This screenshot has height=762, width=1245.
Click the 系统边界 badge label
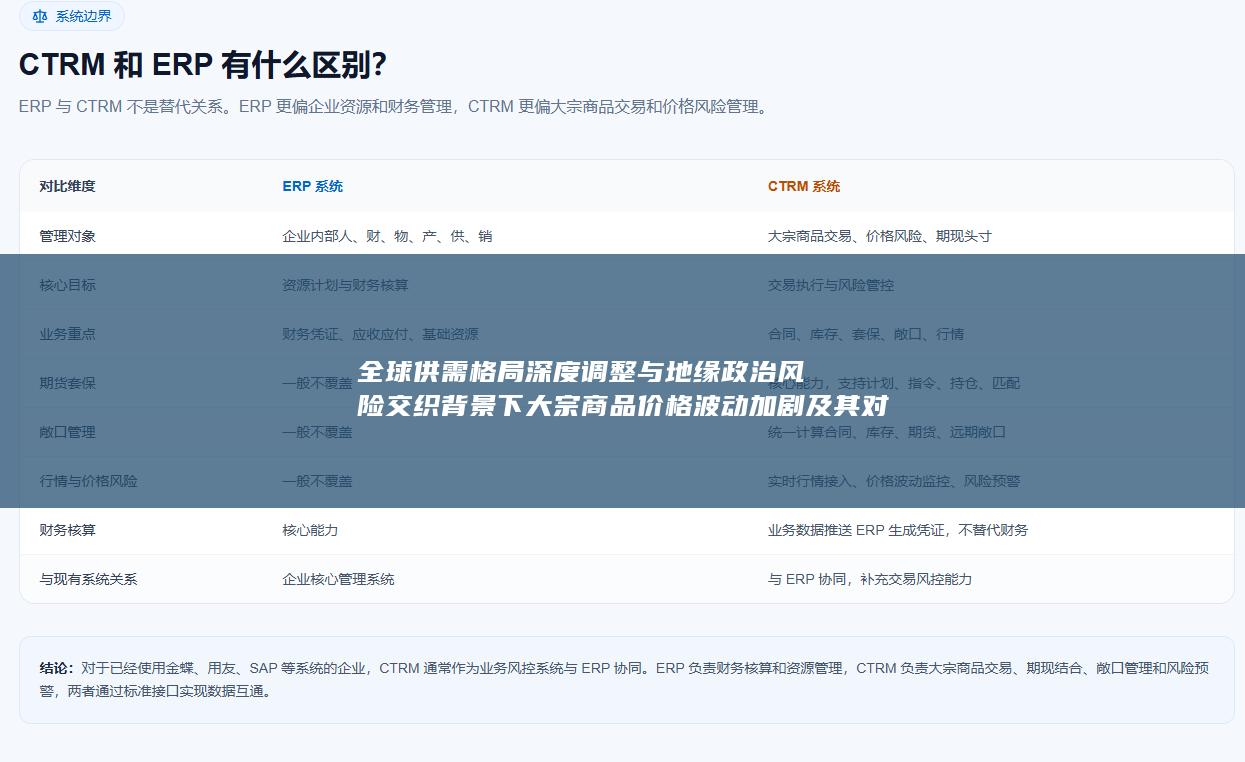tap(84, 16)
